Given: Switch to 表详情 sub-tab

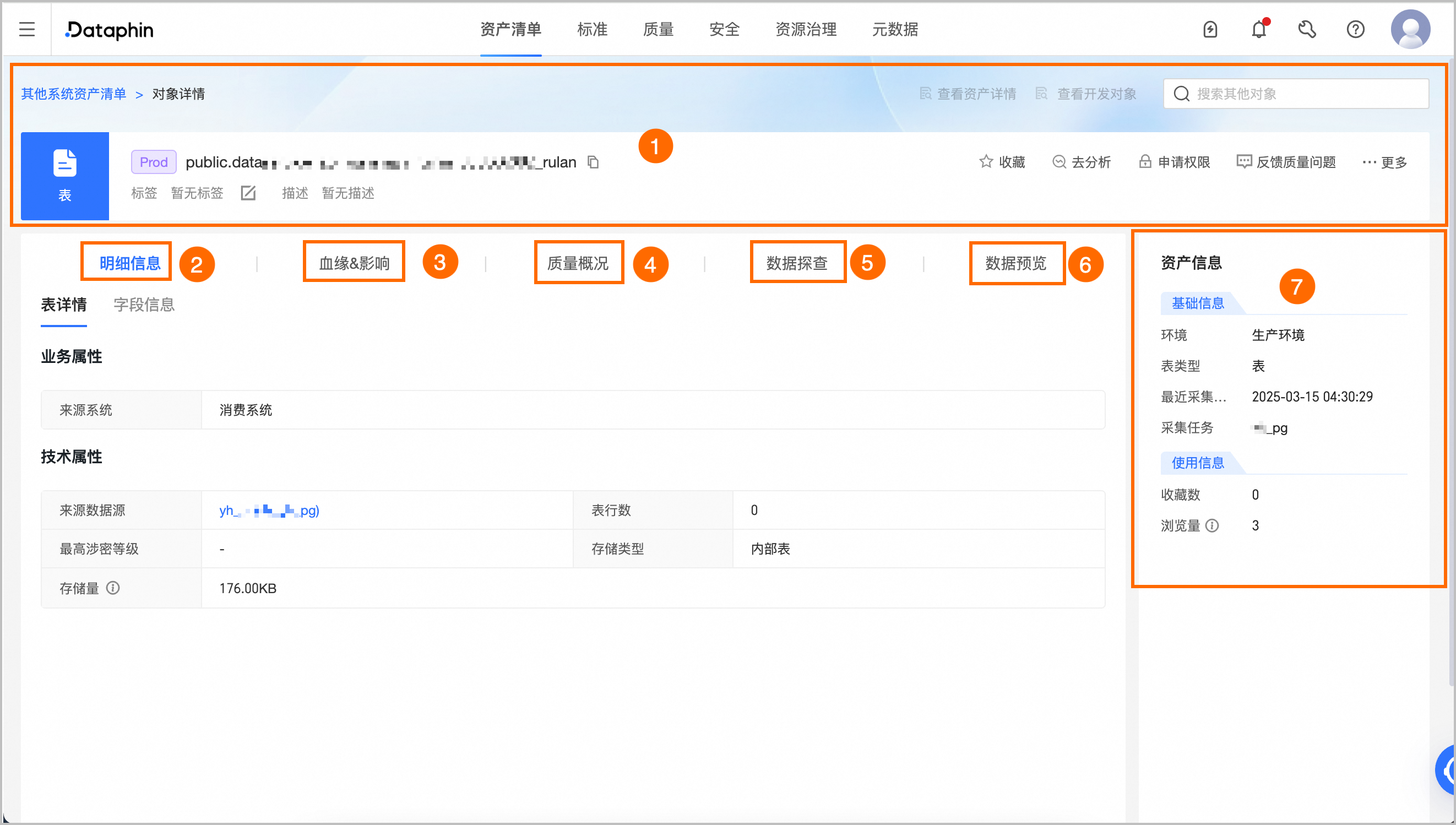Looking at the screenshot, I should (63, 305).
